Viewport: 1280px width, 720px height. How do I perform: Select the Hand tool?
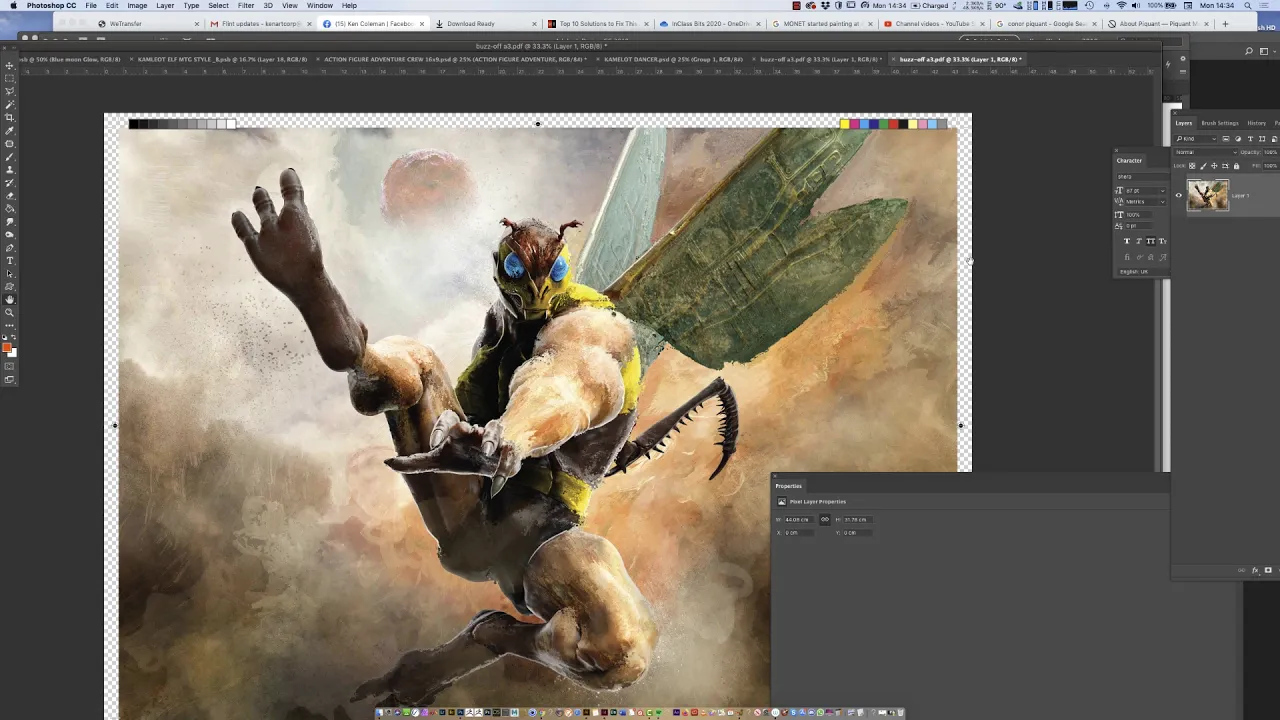(10, 299)
